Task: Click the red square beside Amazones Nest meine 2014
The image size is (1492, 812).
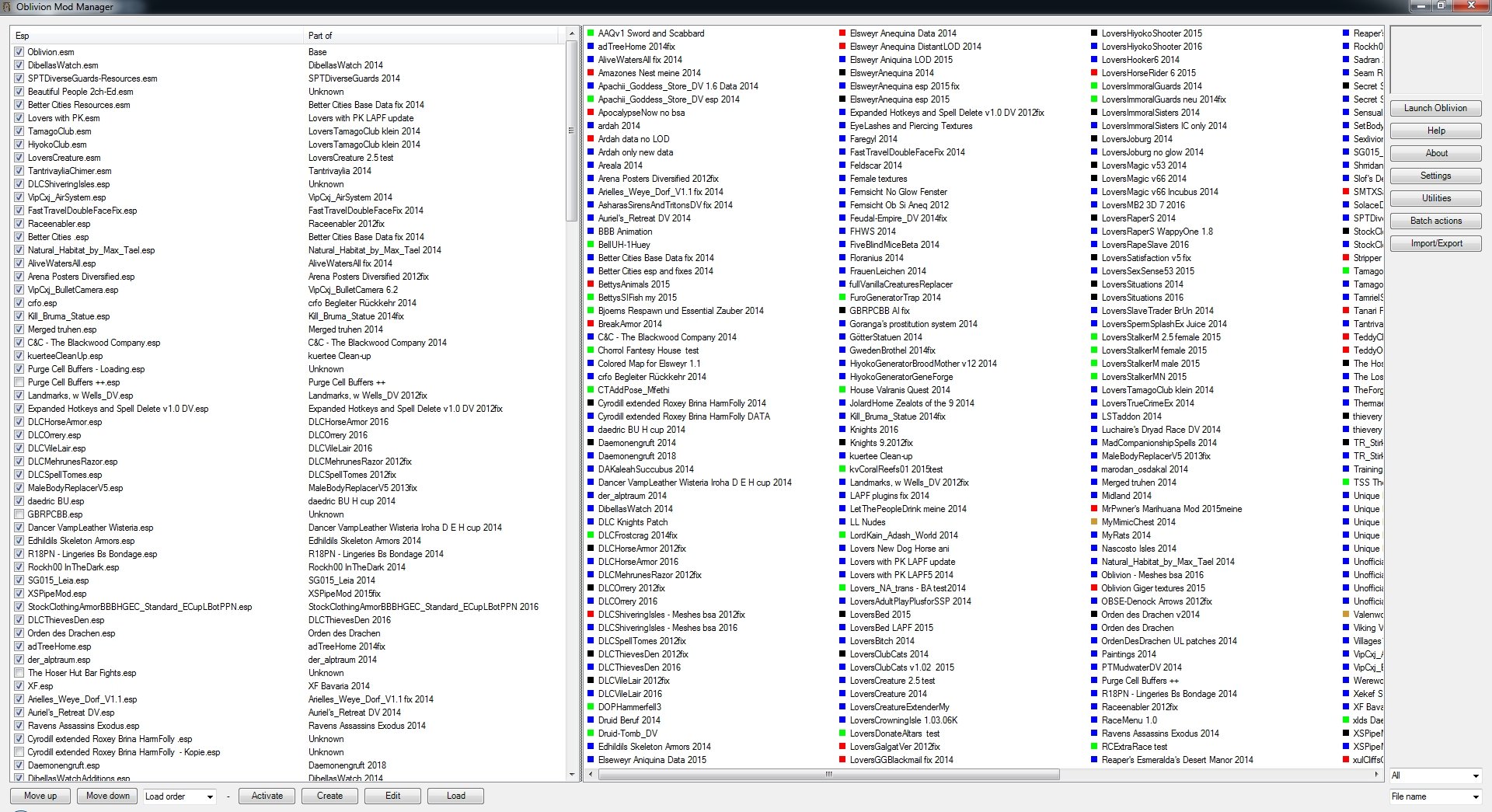Action: tap(591, 73)
